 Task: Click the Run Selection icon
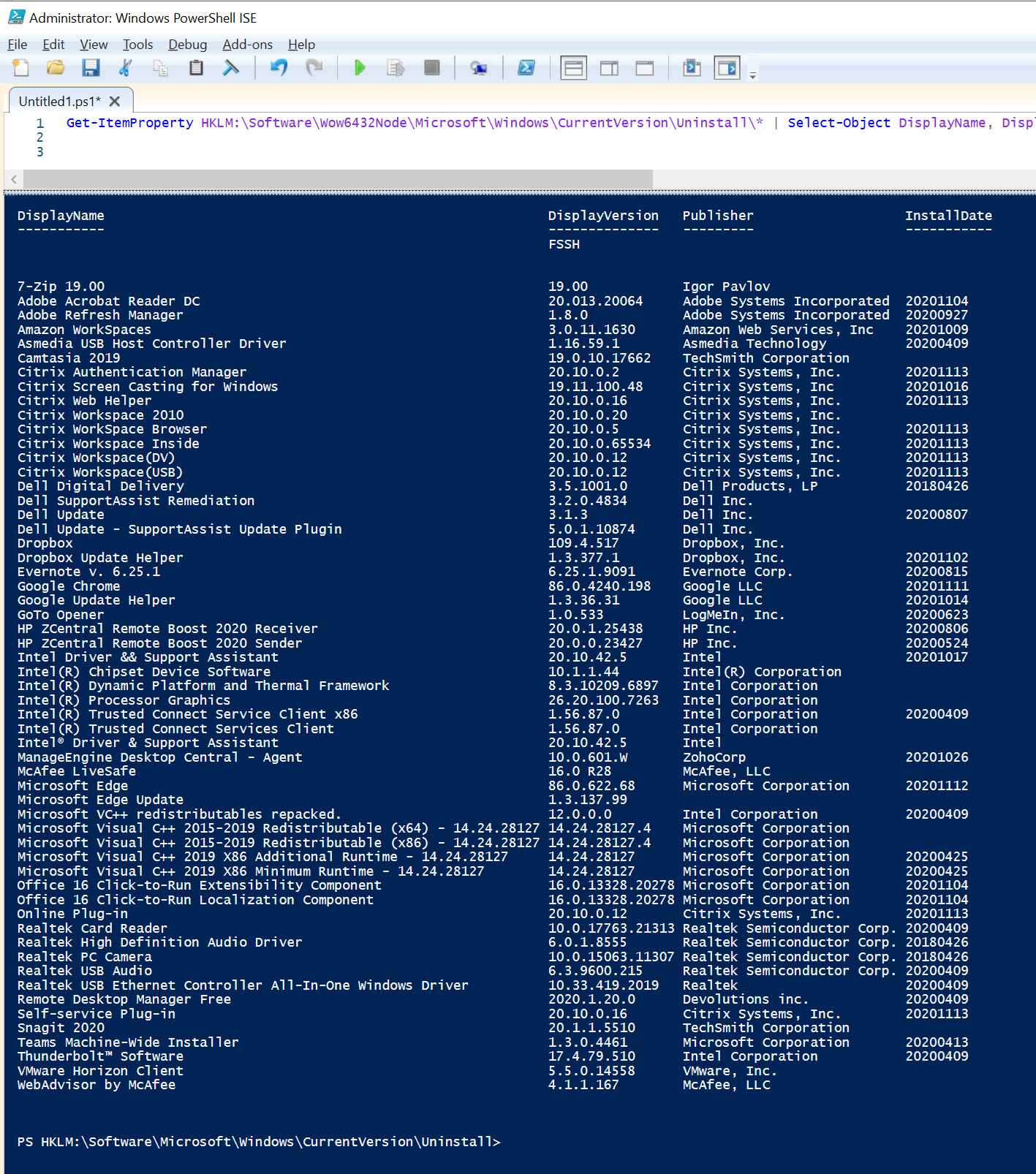coord(396,68)
